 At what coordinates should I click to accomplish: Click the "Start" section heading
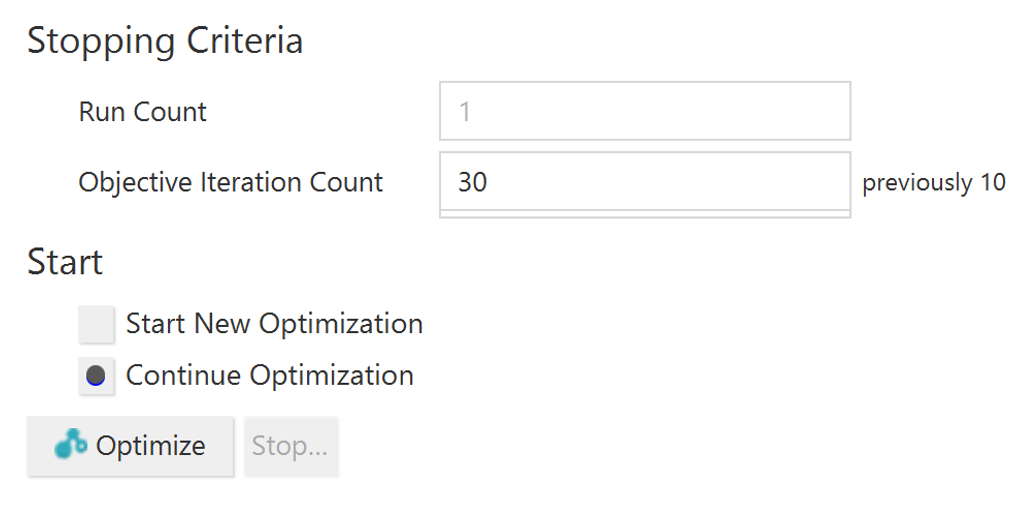pos(65,262)
